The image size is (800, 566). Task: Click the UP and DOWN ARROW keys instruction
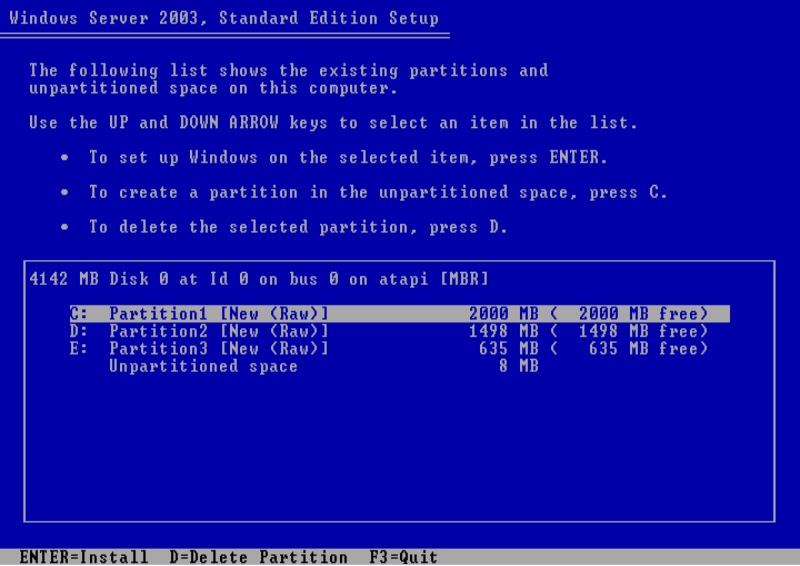[x=333, y=122]
